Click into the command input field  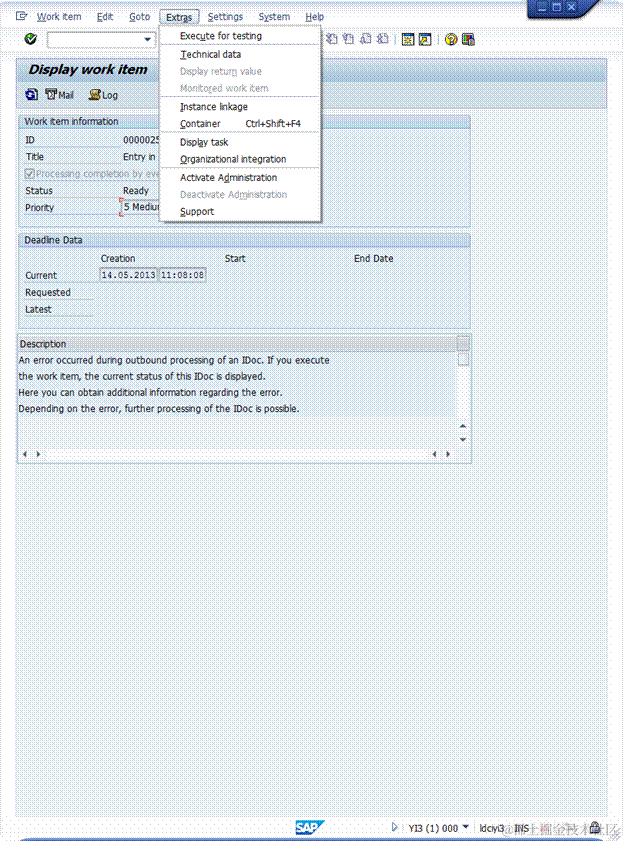[x=95, y=40]
